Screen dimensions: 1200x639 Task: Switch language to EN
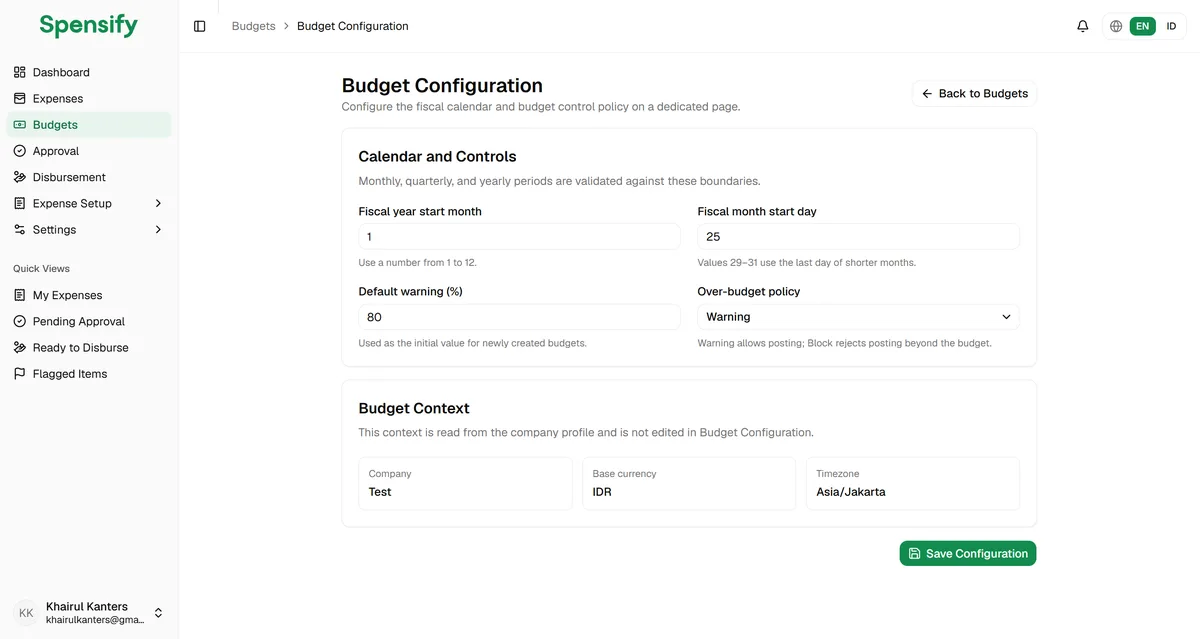[x=1143, y=26]
